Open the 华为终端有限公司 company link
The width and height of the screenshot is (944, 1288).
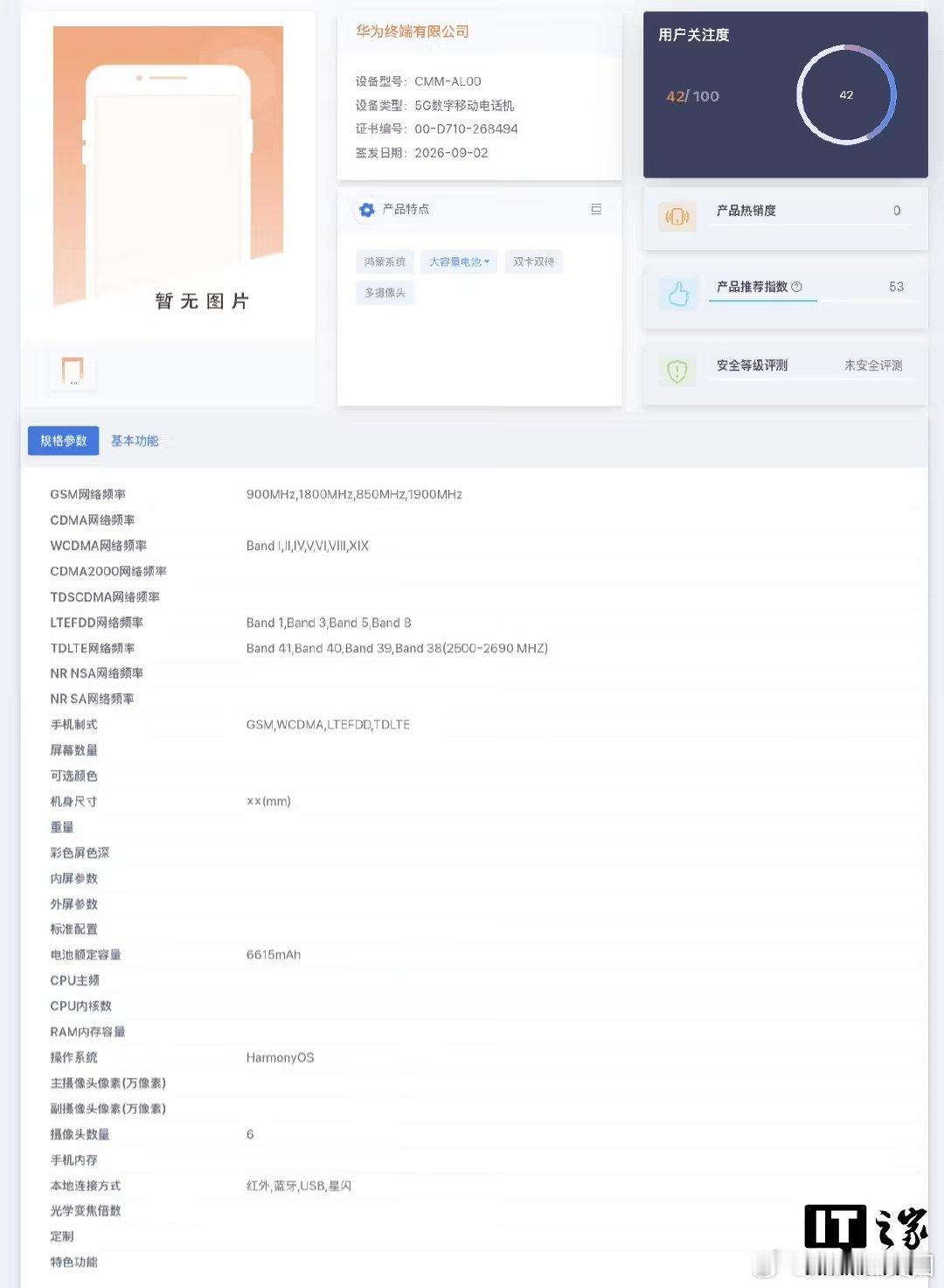point(413,31)
